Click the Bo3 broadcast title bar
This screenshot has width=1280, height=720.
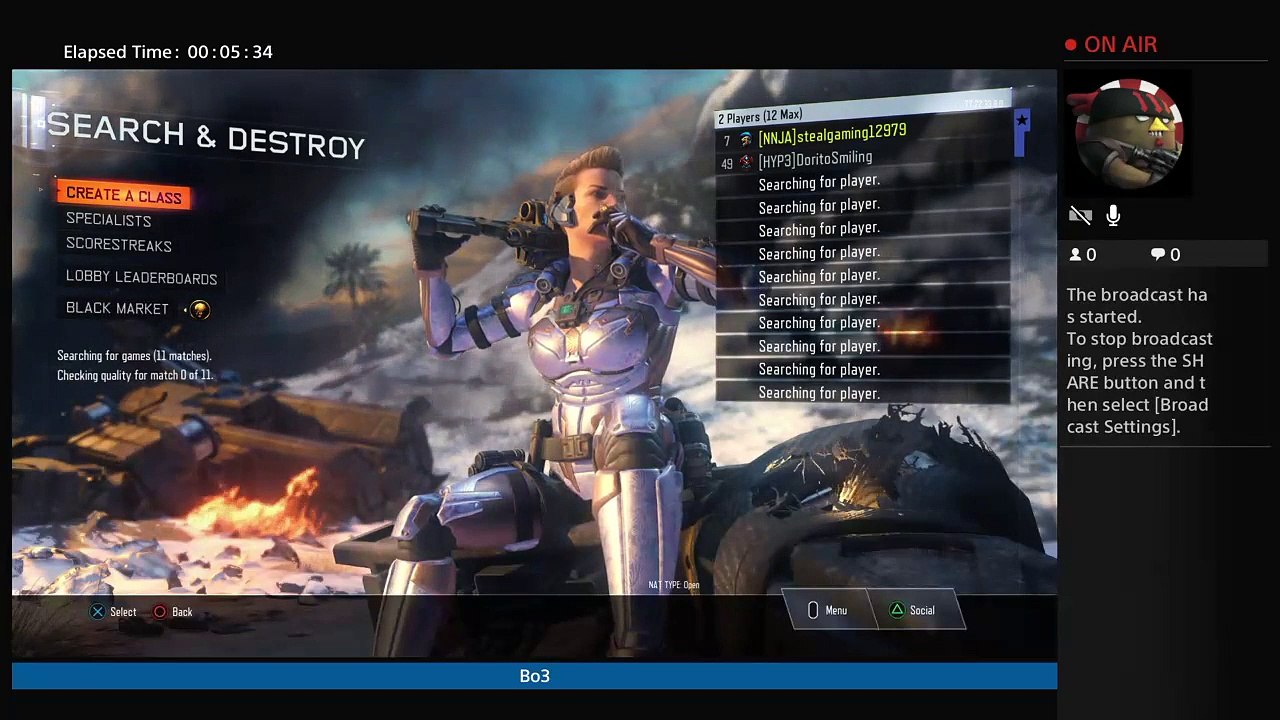[x=534, y=676]
